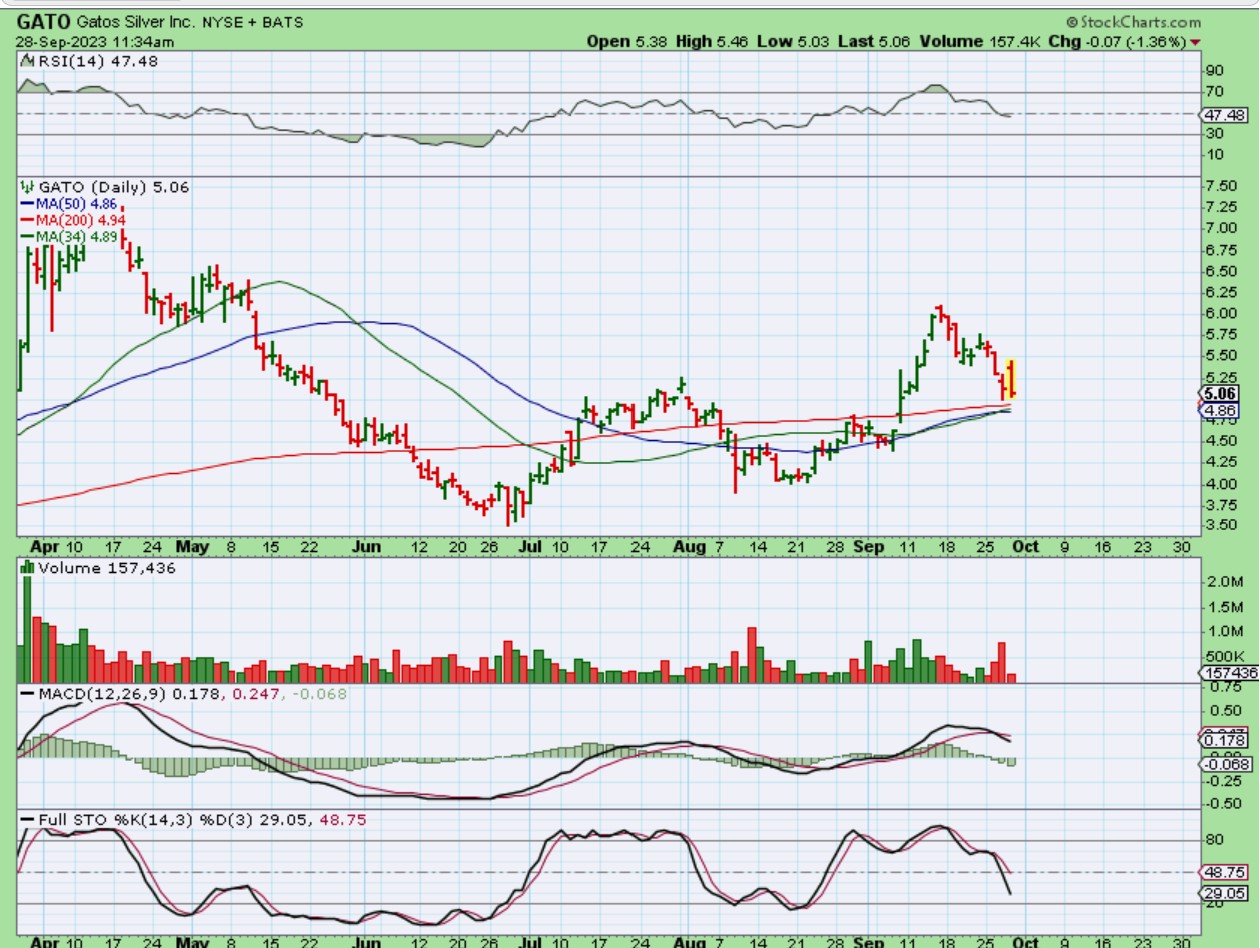1260x948 pixels.
Task: Click the MA(34) 4.89 legend entry
Action: (70, 235)
